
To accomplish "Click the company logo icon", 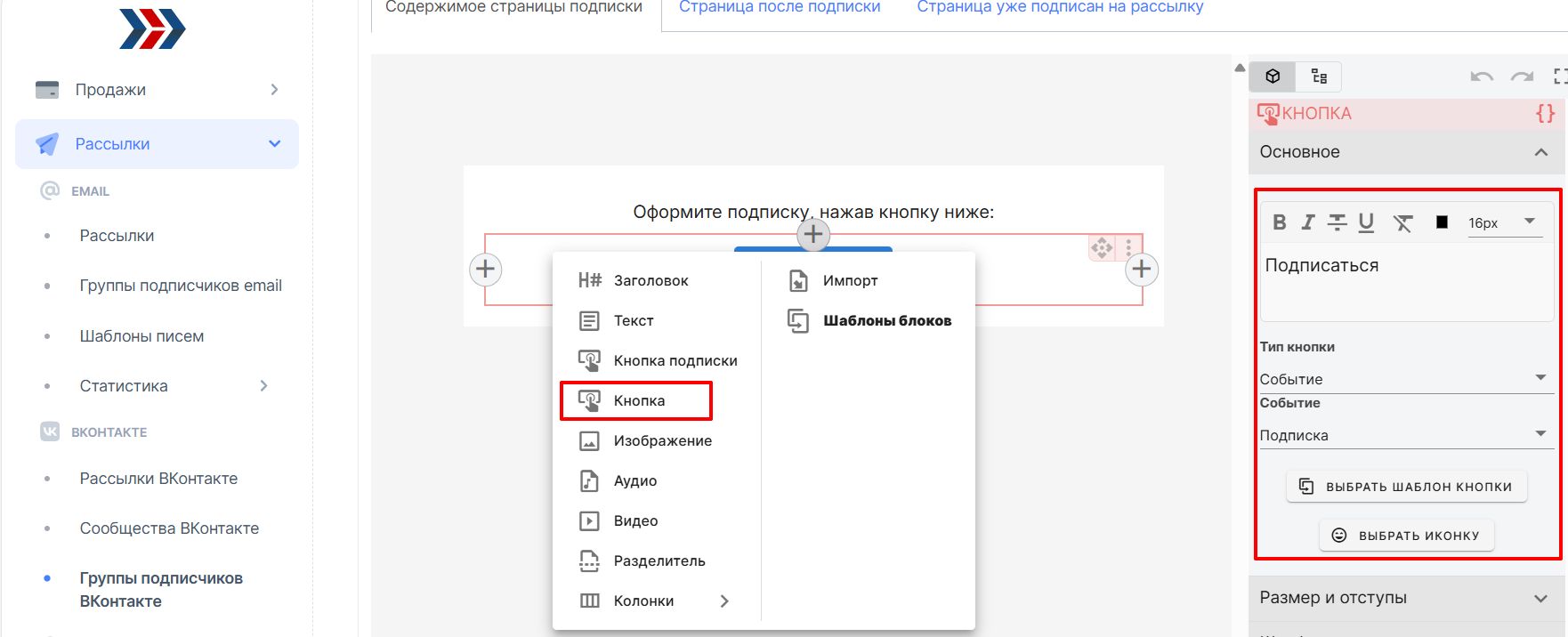I will click(152, 28).
